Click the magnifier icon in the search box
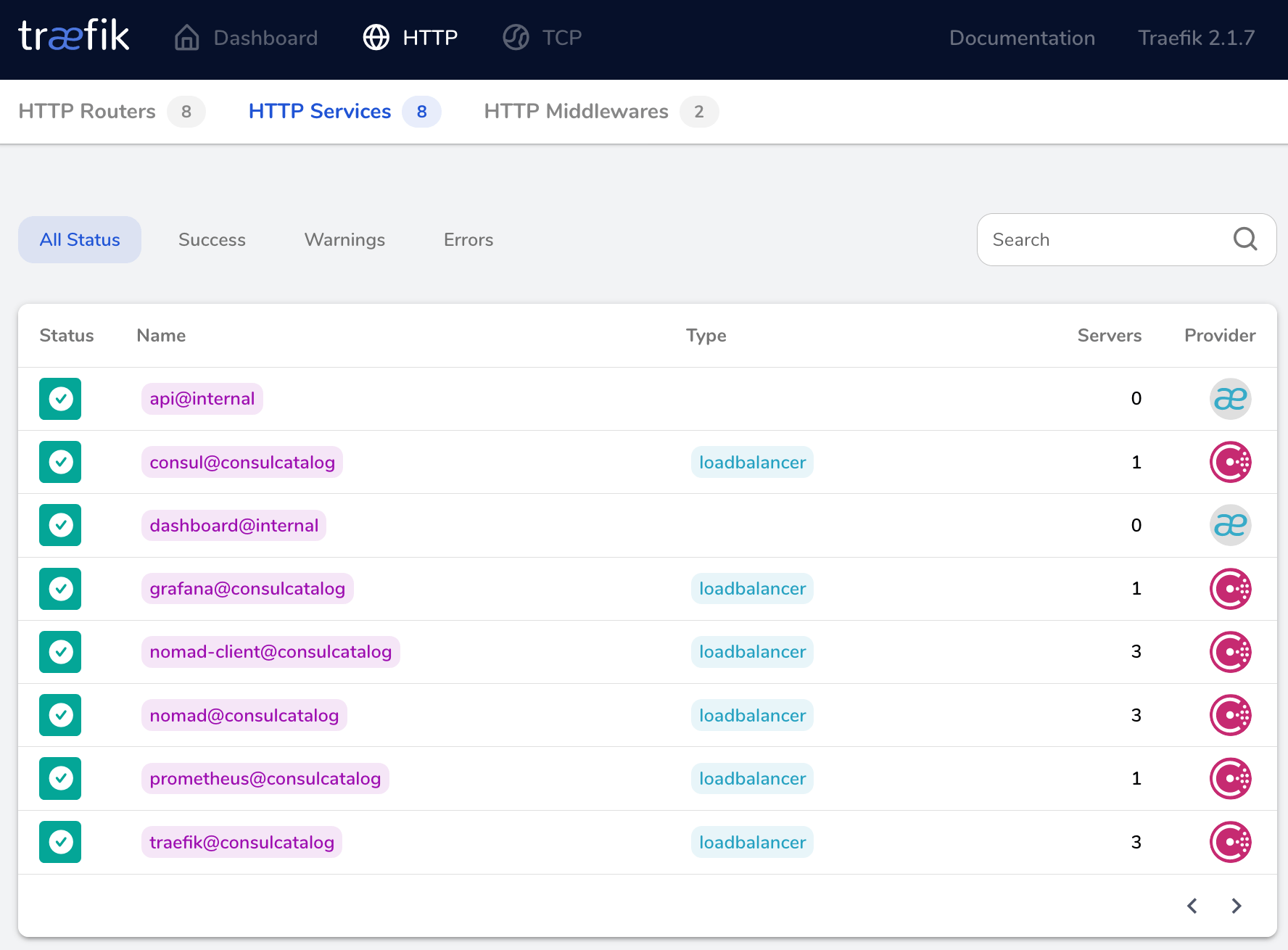The width and height of the screenshot is (1288, 950). point(1244,239)
